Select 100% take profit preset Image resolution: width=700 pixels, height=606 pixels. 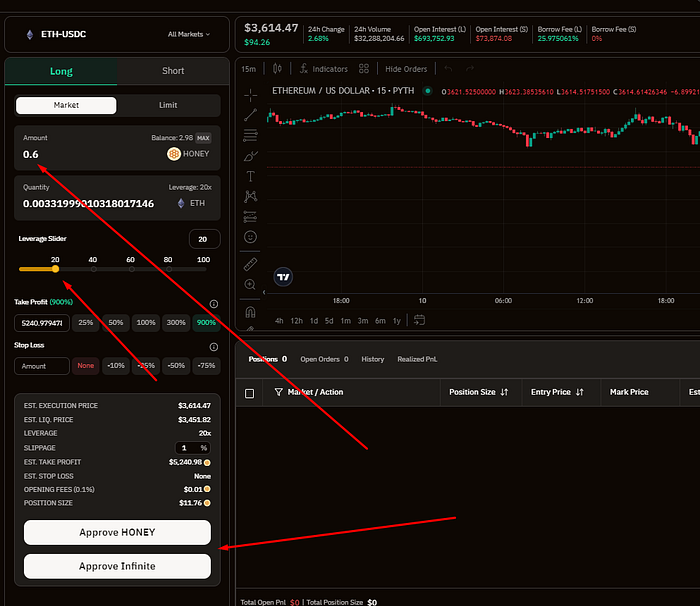pos(146,322)
